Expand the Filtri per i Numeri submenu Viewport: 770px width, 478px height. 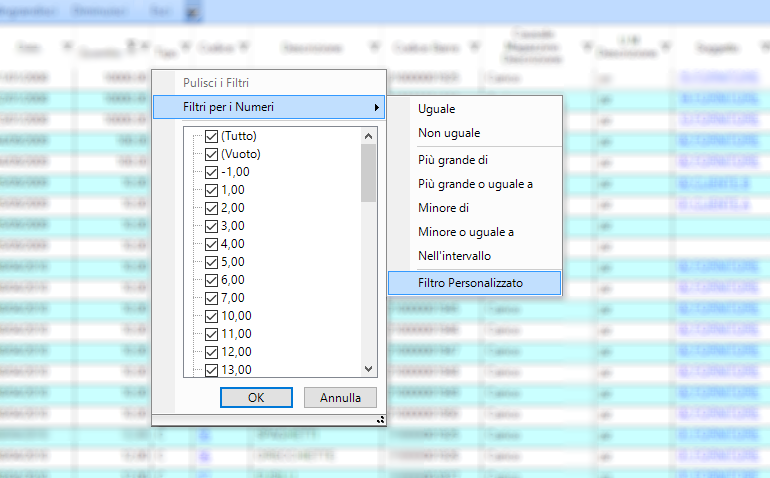point(268,107)
